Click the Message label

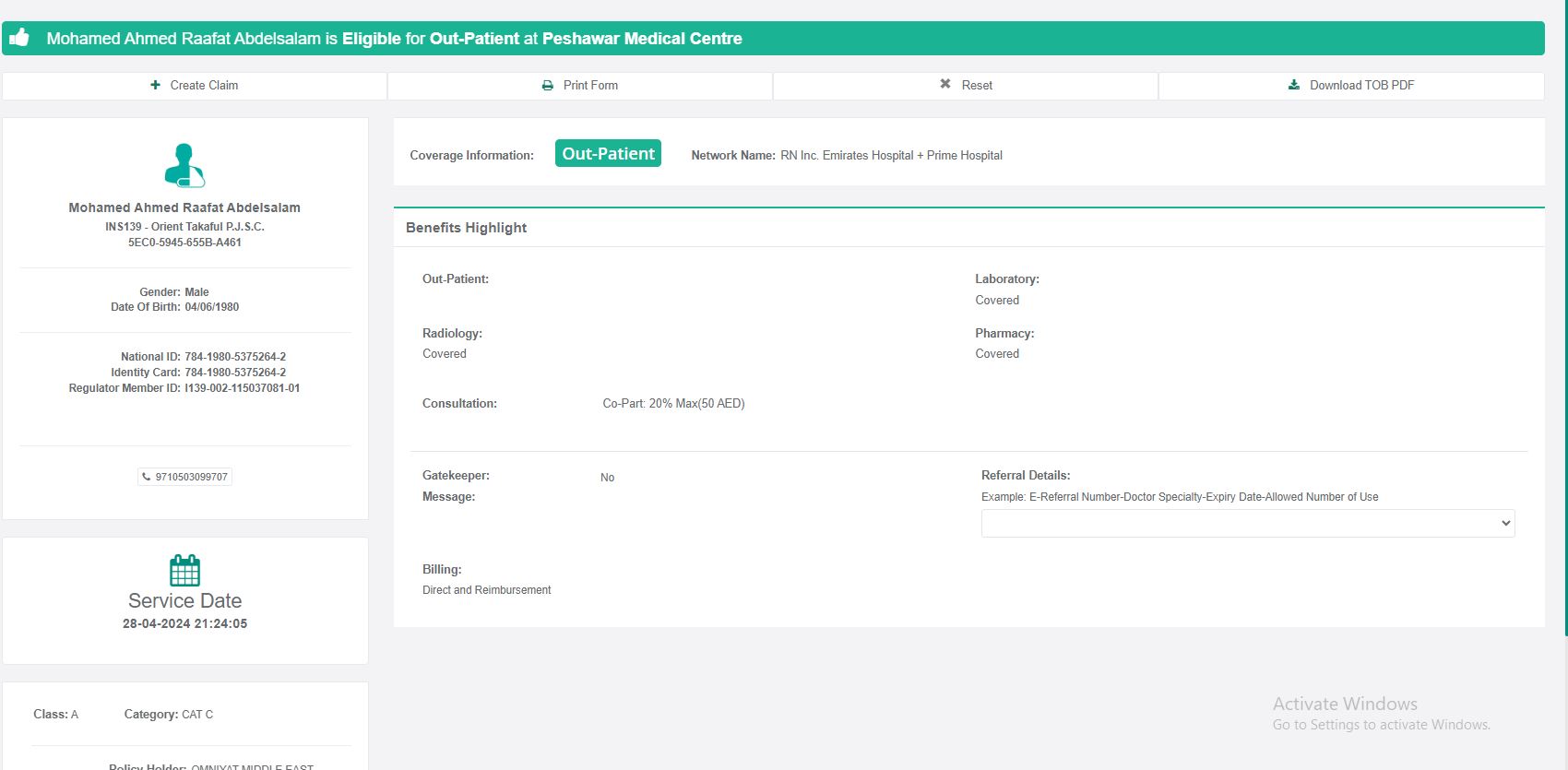[449, 497]
